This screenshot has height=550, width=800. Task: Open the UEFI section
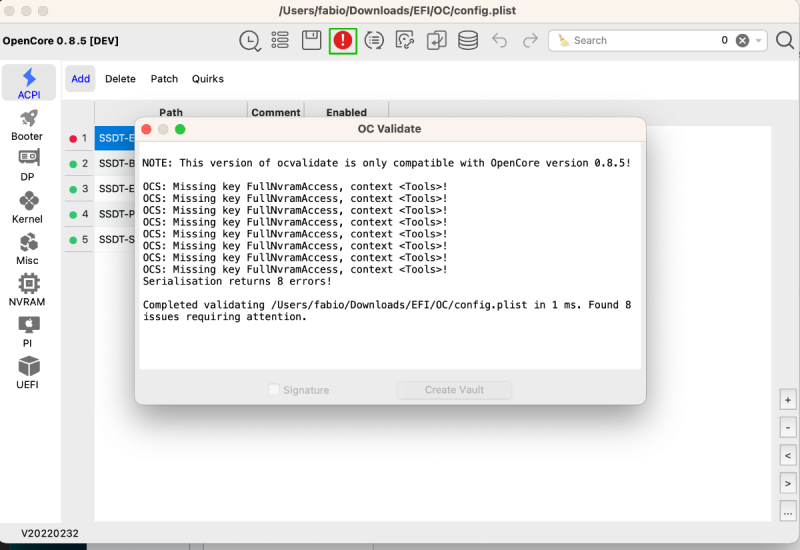[28, 373]
